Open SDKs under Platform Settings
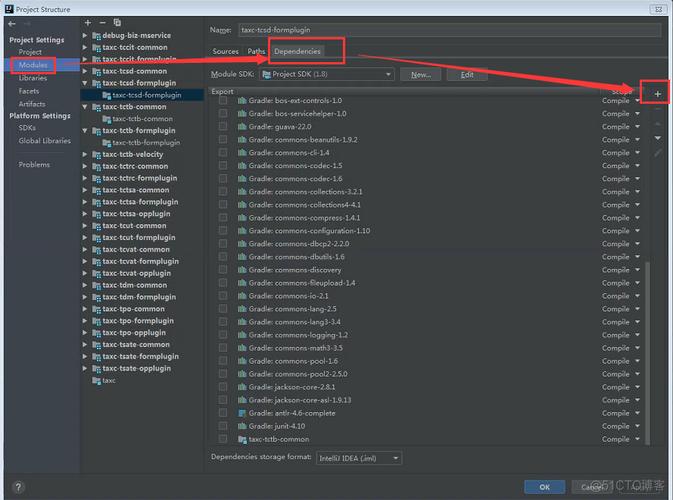Image resolution: width=673 pixels, height=500 pixels. (27, 128)
